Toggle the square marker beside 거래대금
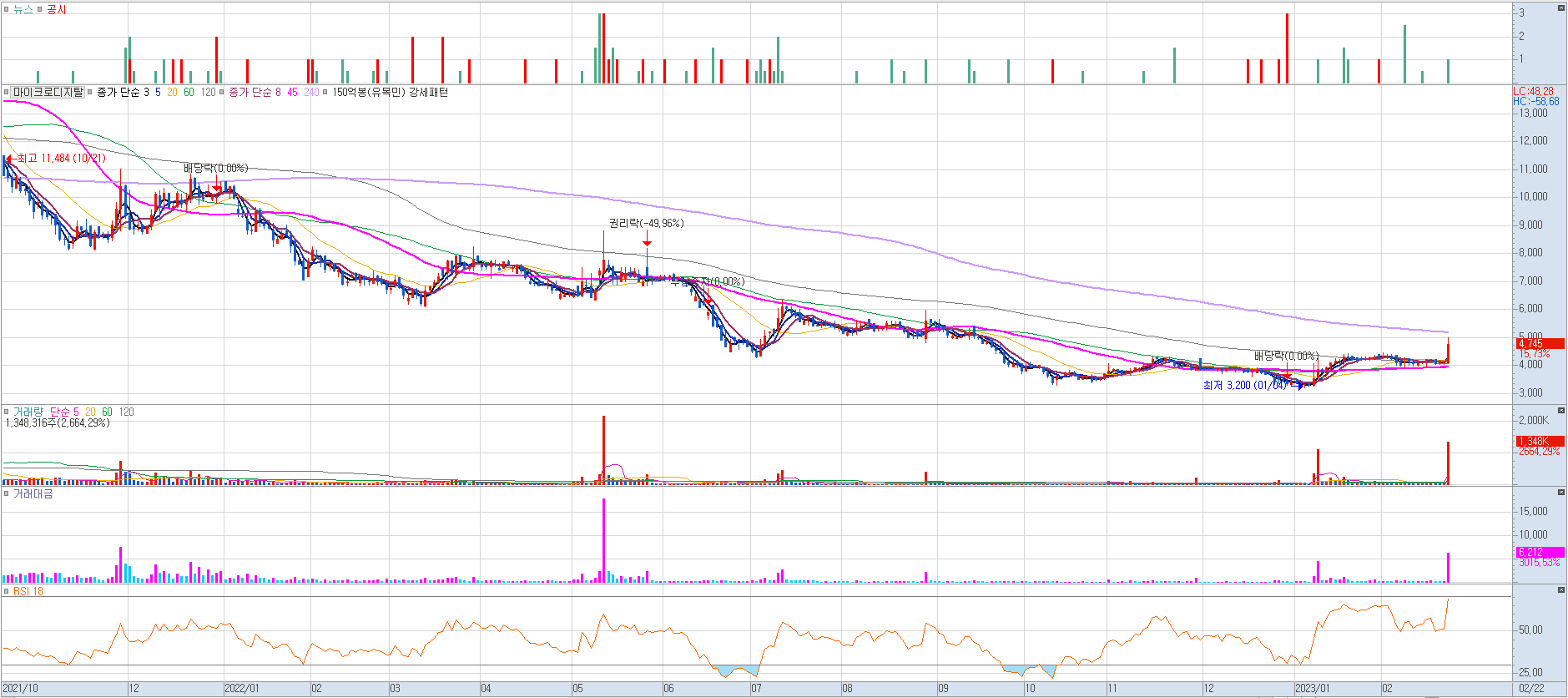The height and width of the screenshot is (698, 1568). (x=7, y=494)
